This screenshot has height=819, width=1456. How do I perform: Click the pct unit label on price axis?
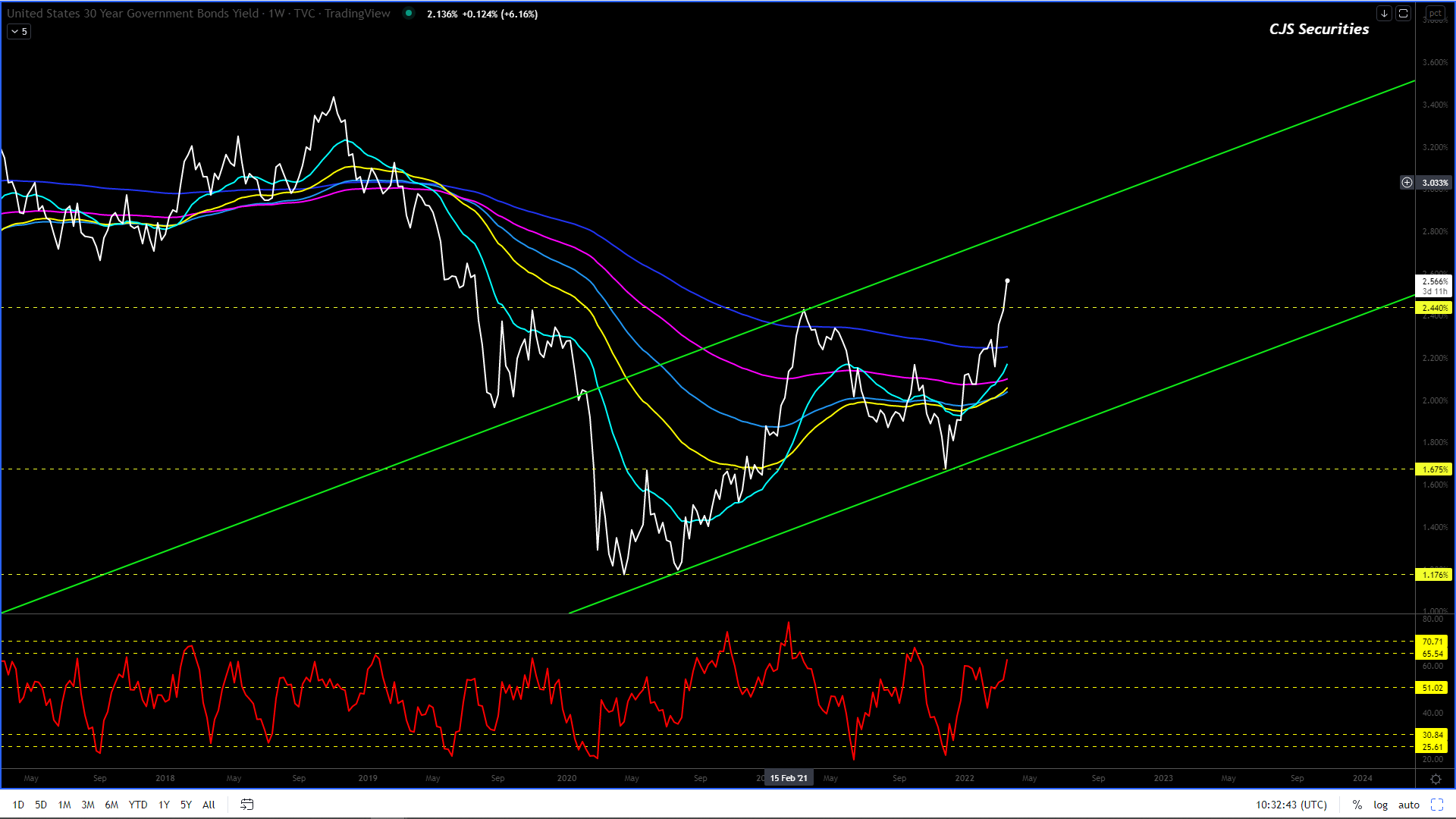[x=1435, y=14]
